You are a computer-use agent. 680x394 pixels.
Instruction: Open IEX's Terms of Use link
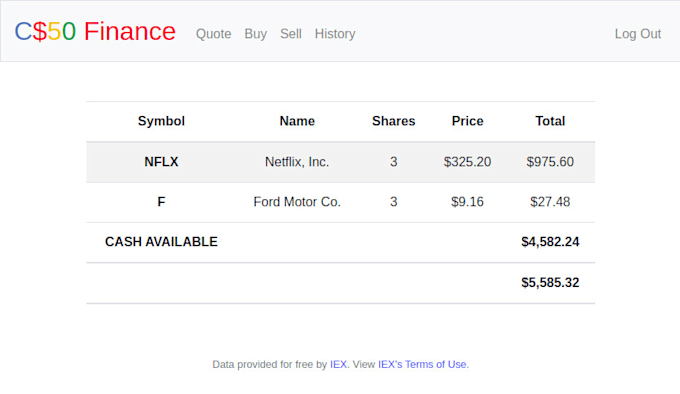(x=422, y=365)
